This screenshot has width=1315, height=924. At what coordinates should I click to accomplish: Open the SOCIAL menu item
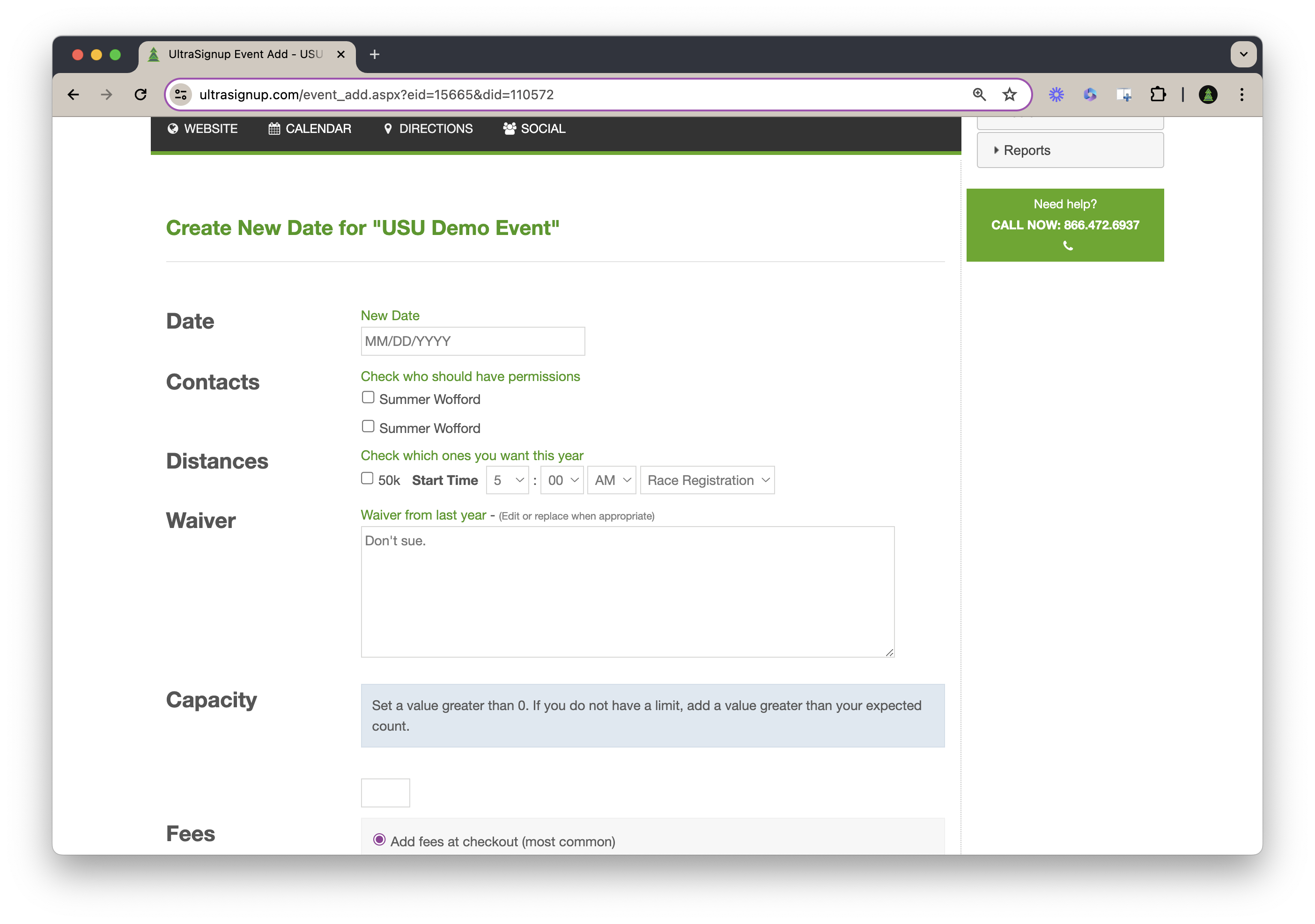pos(534,129)
